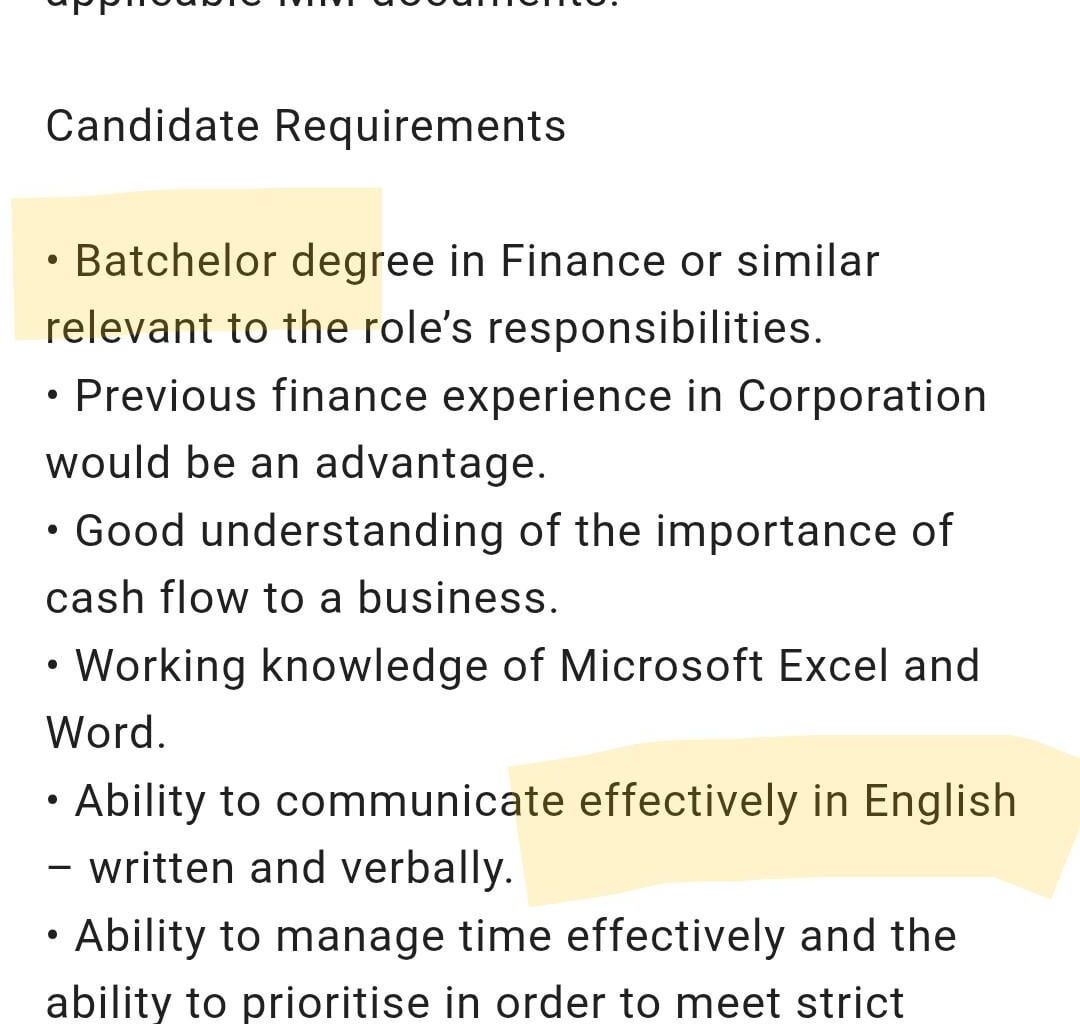Click the bullet before Good understanding

click(x=53, y=531)
